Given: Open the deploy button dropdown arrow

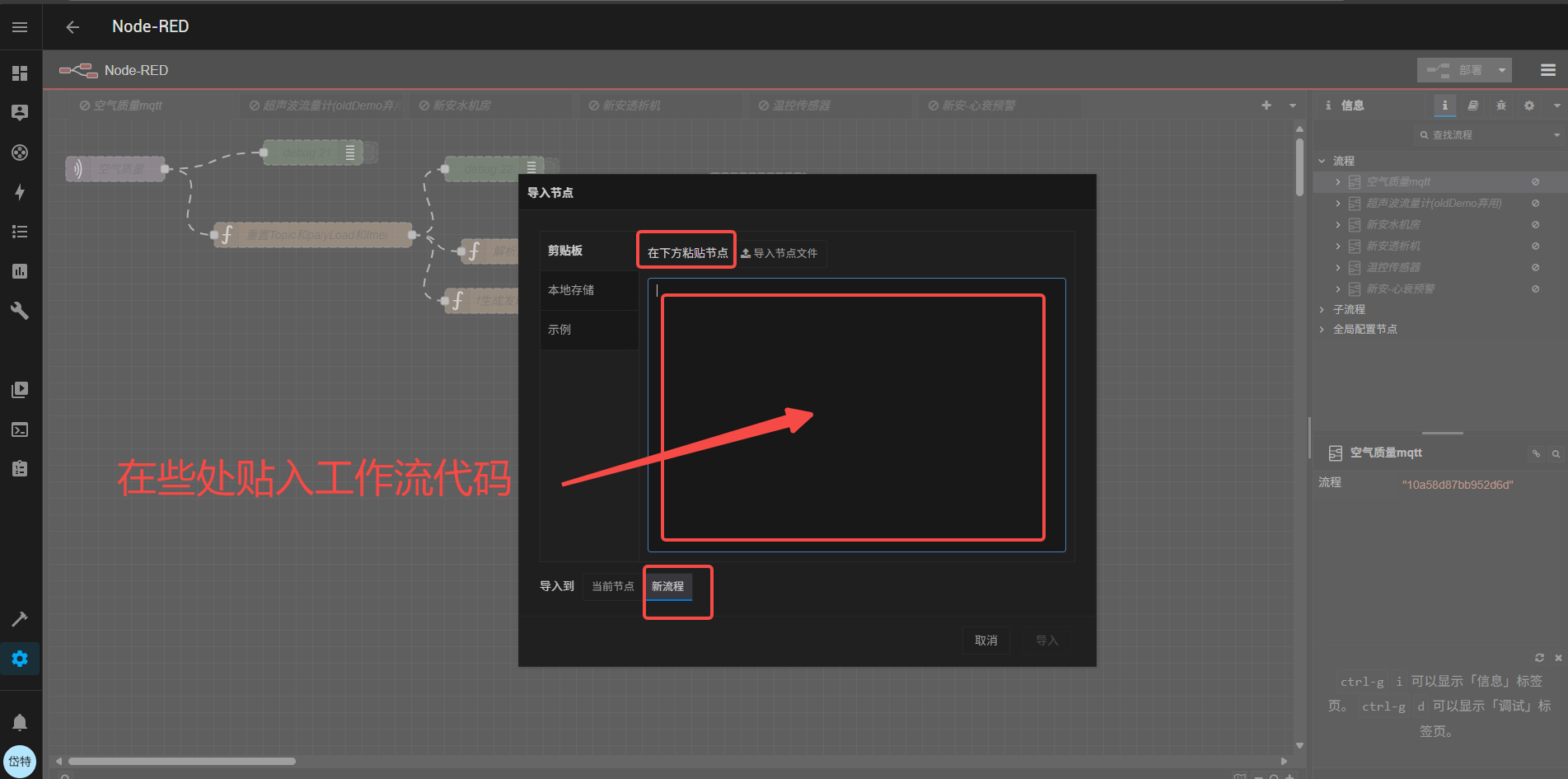Looking at the screenshot, I should tap(1502, 70).
